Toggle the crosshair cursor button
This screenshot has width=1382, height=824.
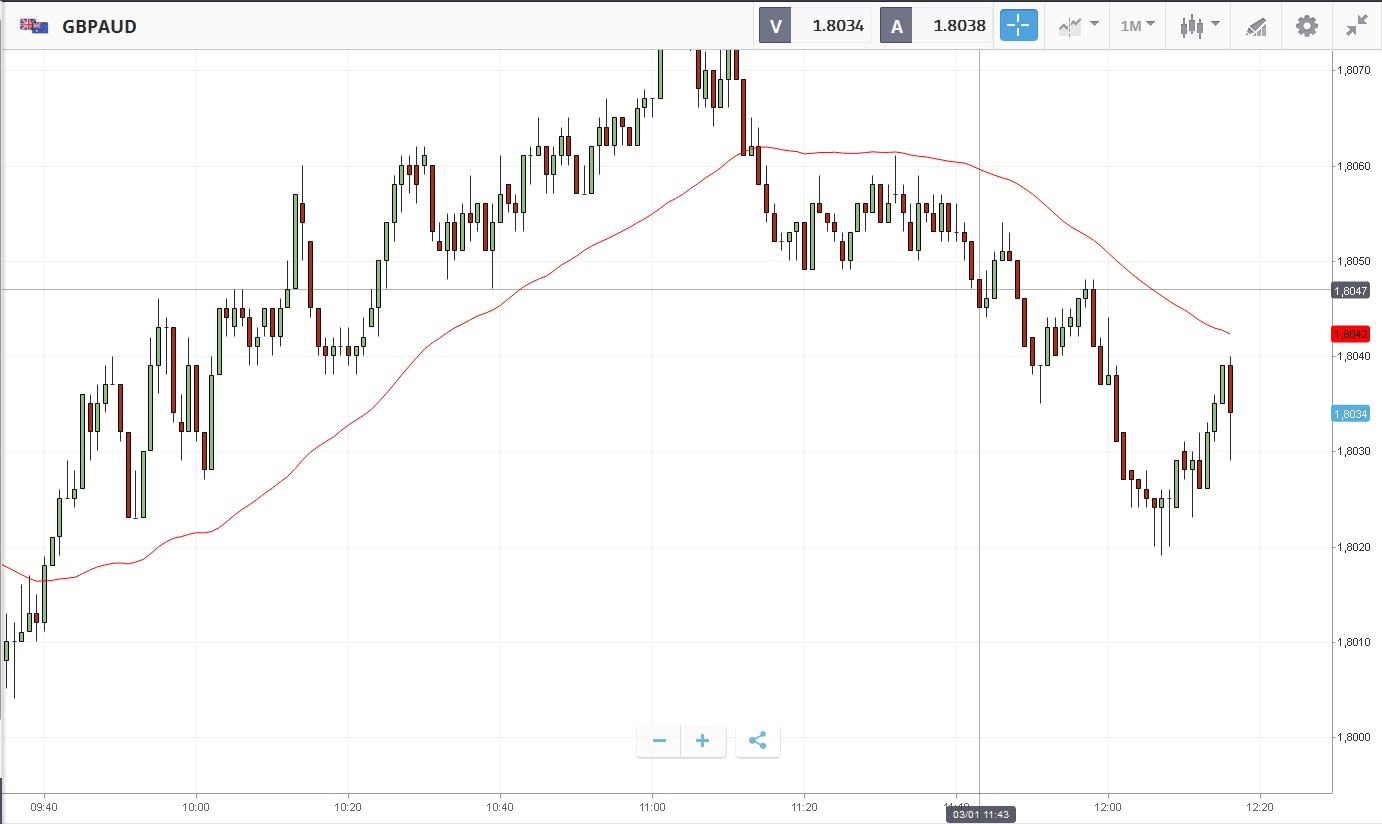click(1019, 26)
